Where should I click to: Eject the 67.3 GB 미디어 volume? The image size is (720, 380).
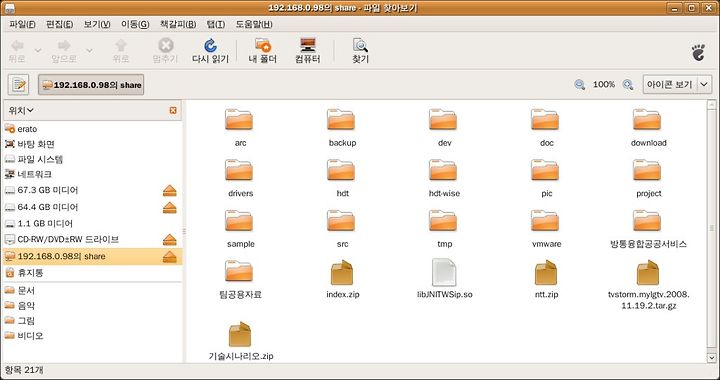coord(169,190)
